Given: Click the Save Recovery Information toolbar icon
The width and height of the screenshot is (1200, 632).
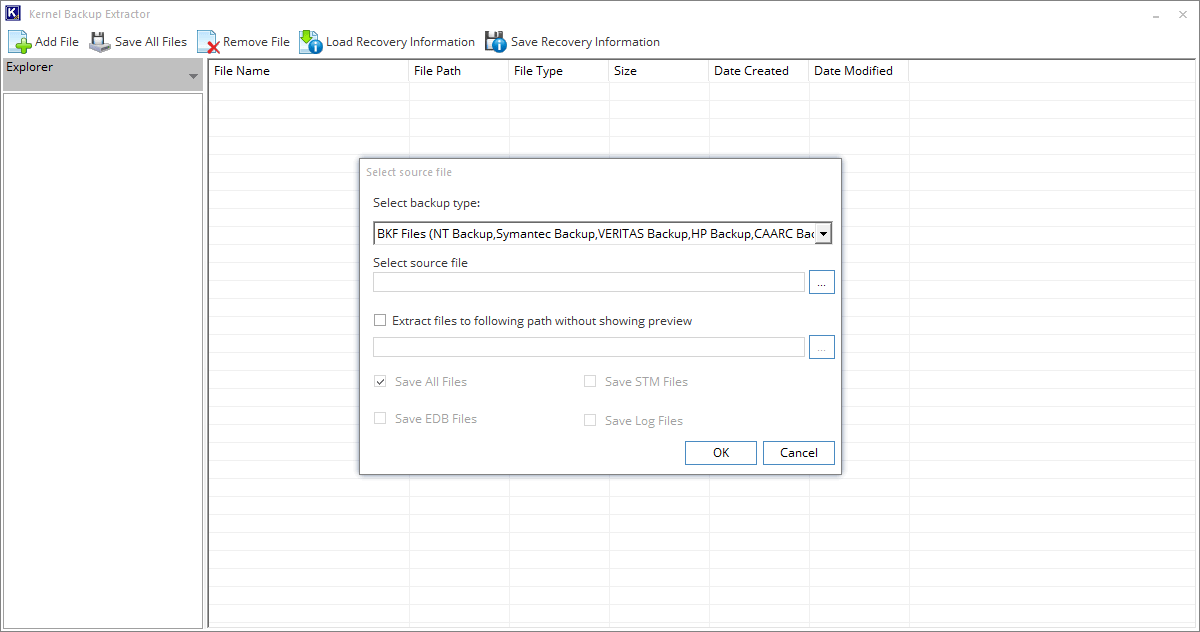Looking at the screenshot, I should click(x=495, y=41).
